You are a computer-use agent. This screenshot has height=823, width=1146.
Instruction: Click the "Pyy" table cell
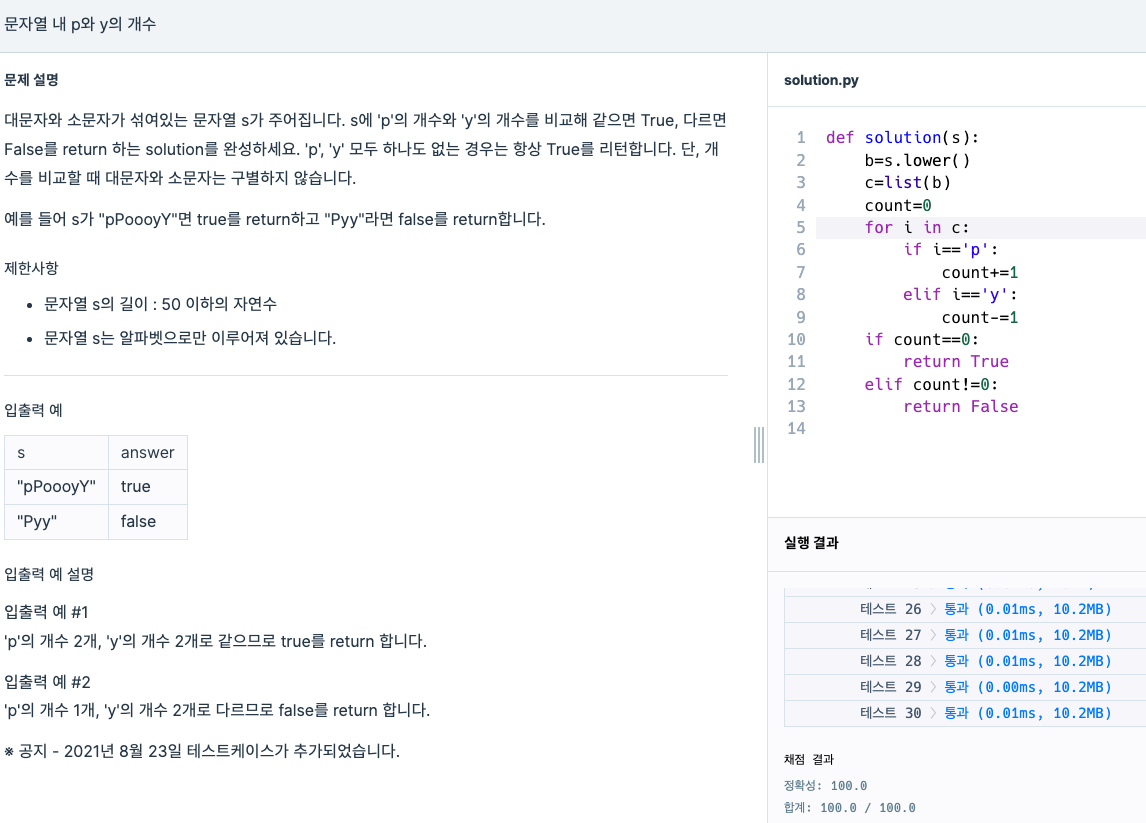(x=56, y=522)
